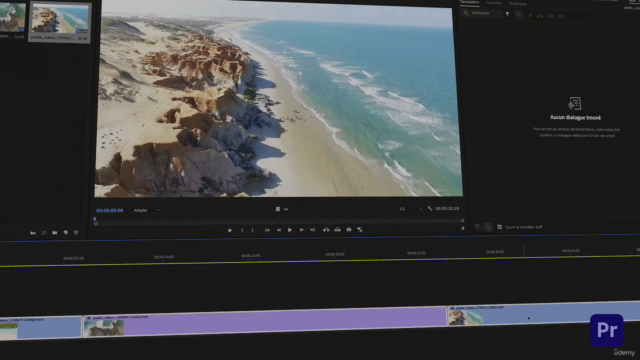The width and height of the screenshot is (640, 360).
Task: Add a marker in the Program monitor
Action: (x=229, y=231)
